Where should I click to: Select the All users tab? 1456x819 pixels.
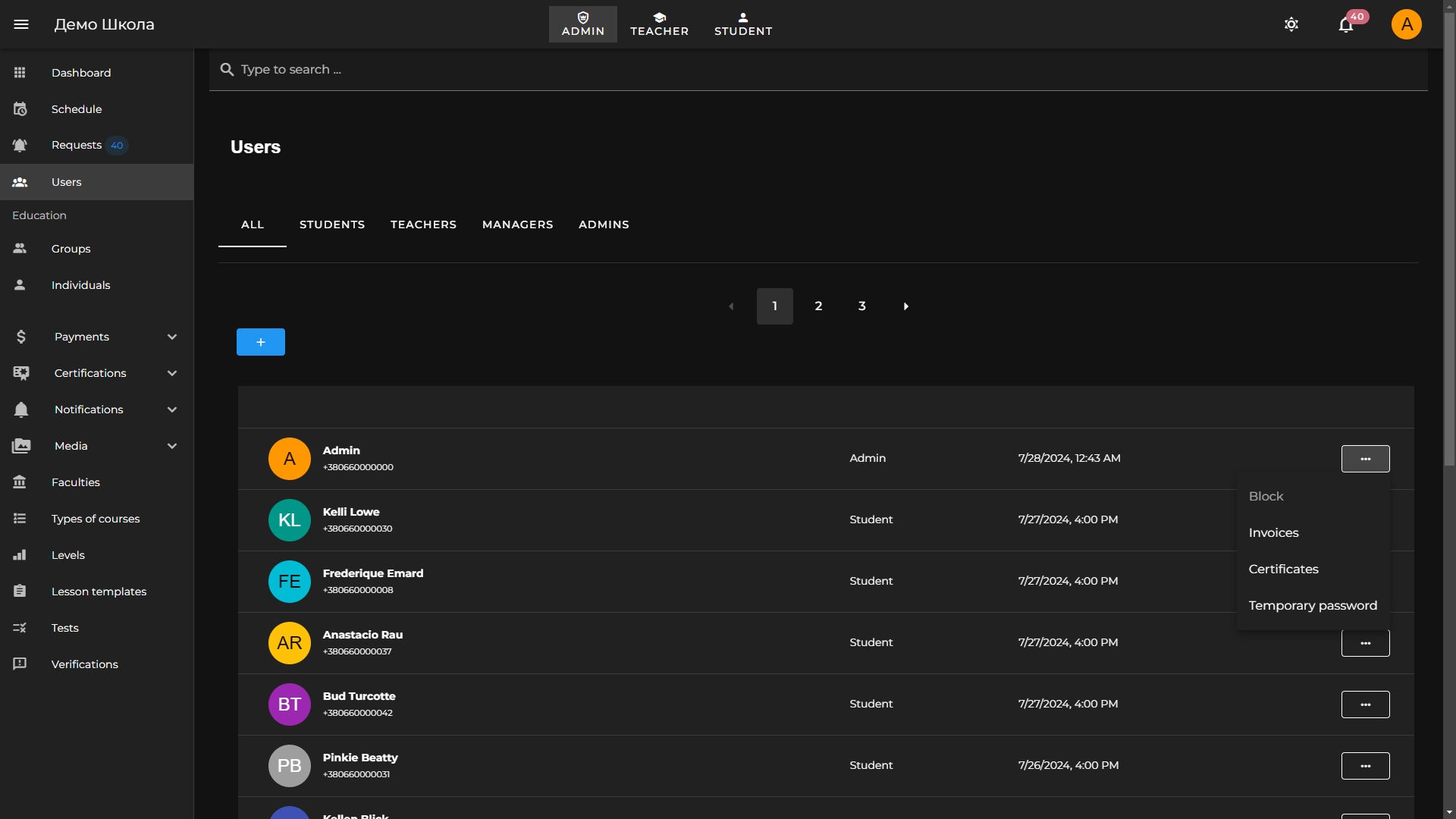point(253,224)
